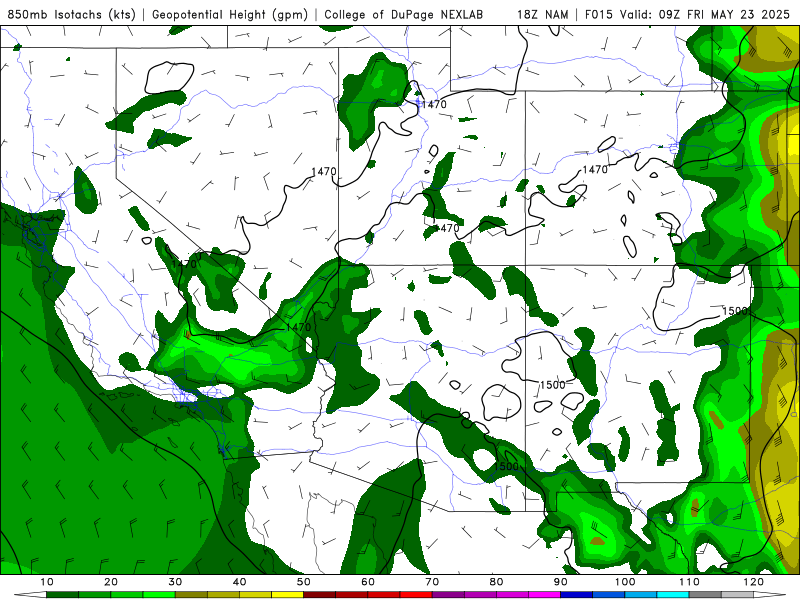Click the olive swatch starting at 30
This screenshot has width=800, height=600.
(x=191, y=595)
